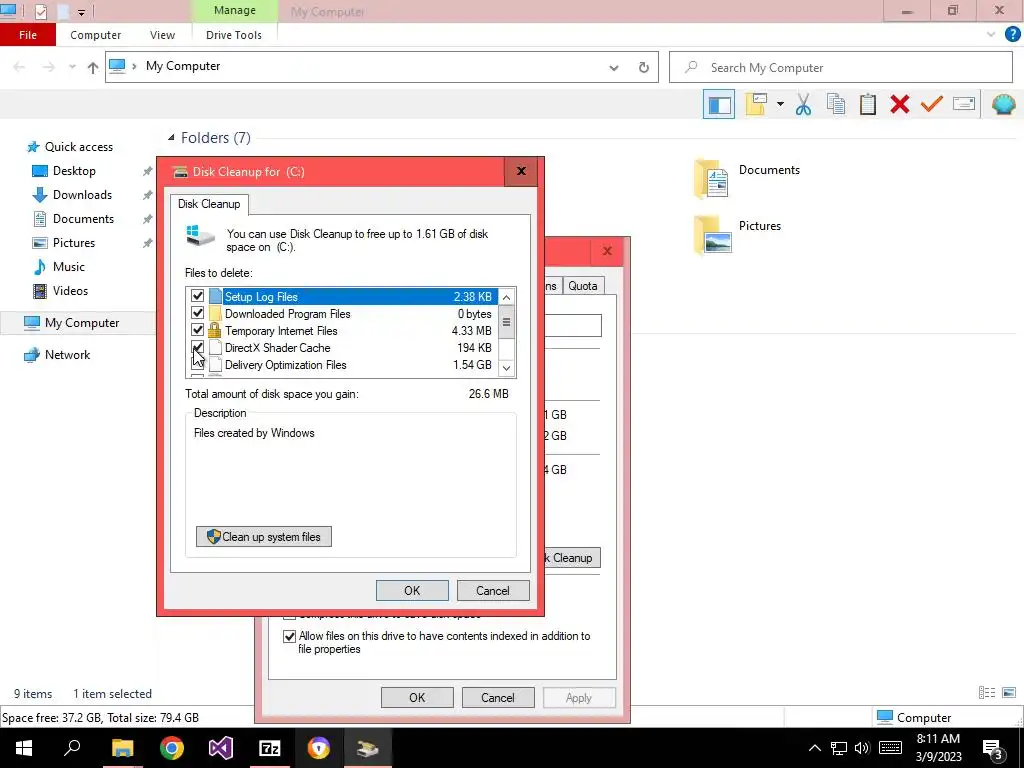Click the orange checkmark icon in toolbar
Screen dimensions: 1024x768
[932, 104]
